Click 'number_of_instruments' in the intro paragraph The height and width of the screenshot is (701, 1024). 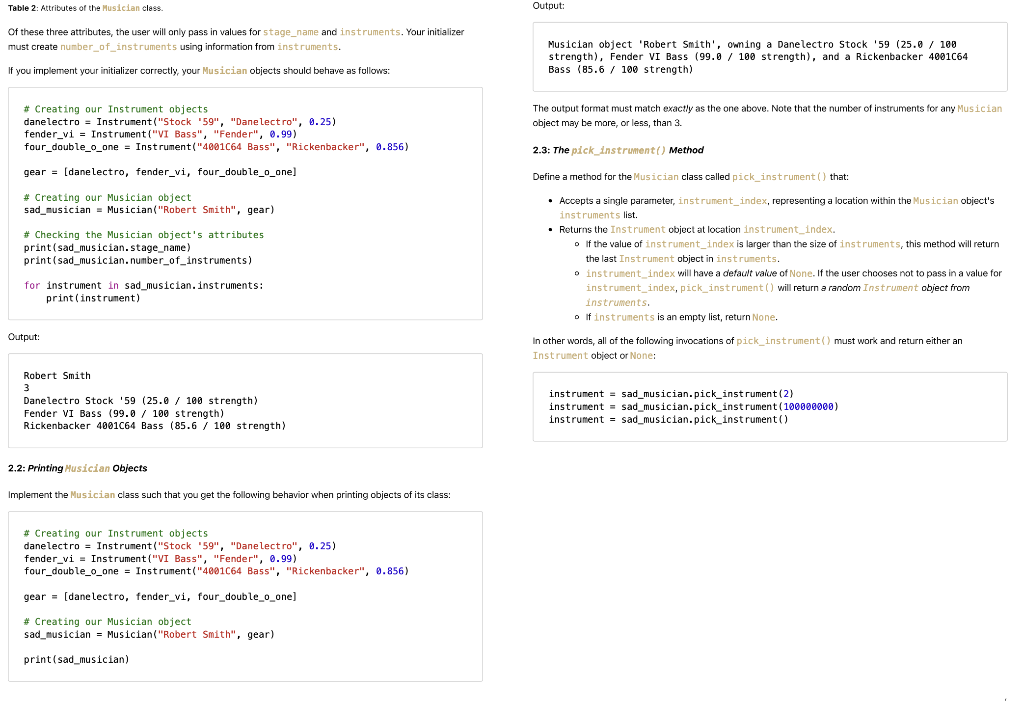118,47
